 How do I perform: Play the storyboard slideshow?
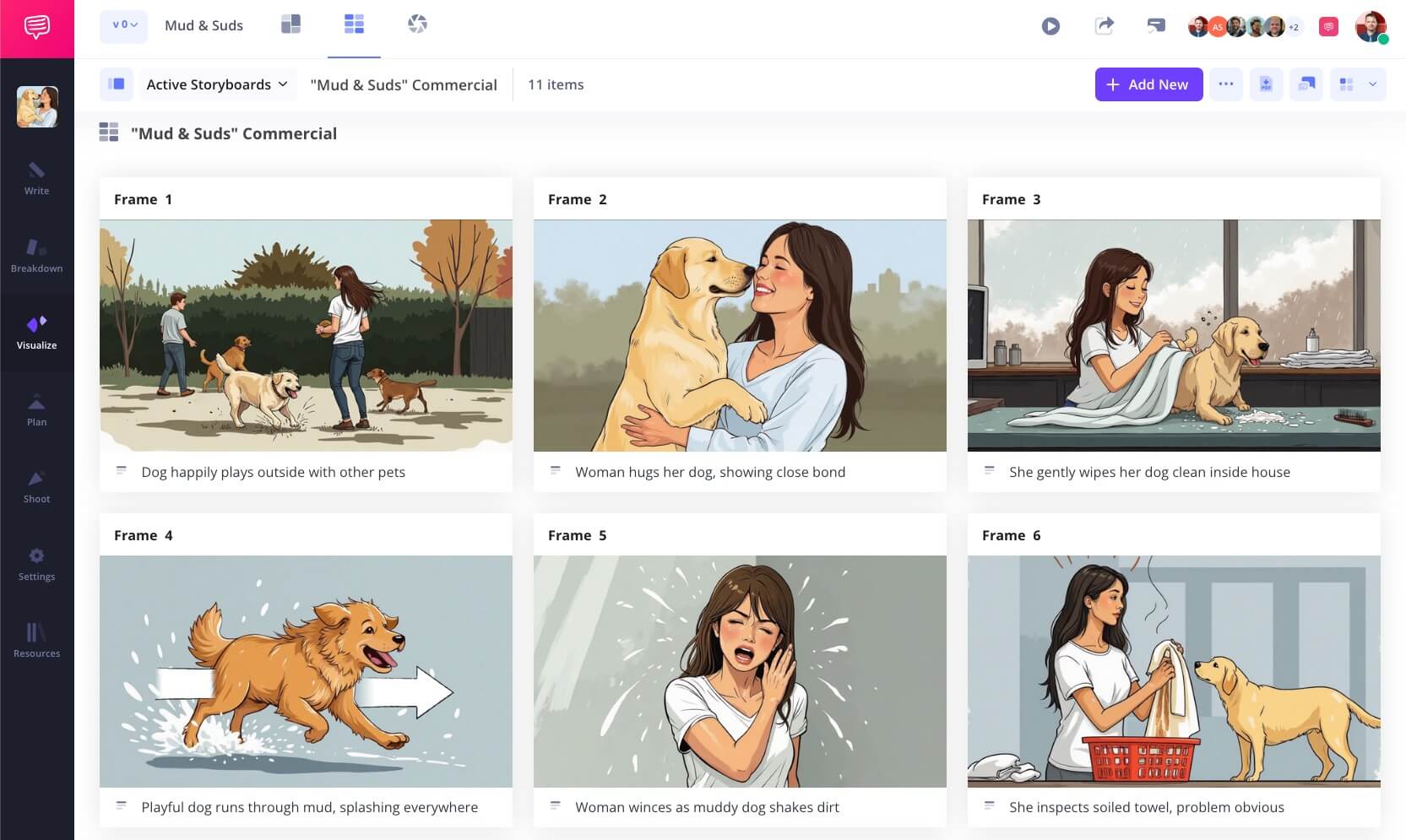pyautogui.click(x=1050, y=26)
